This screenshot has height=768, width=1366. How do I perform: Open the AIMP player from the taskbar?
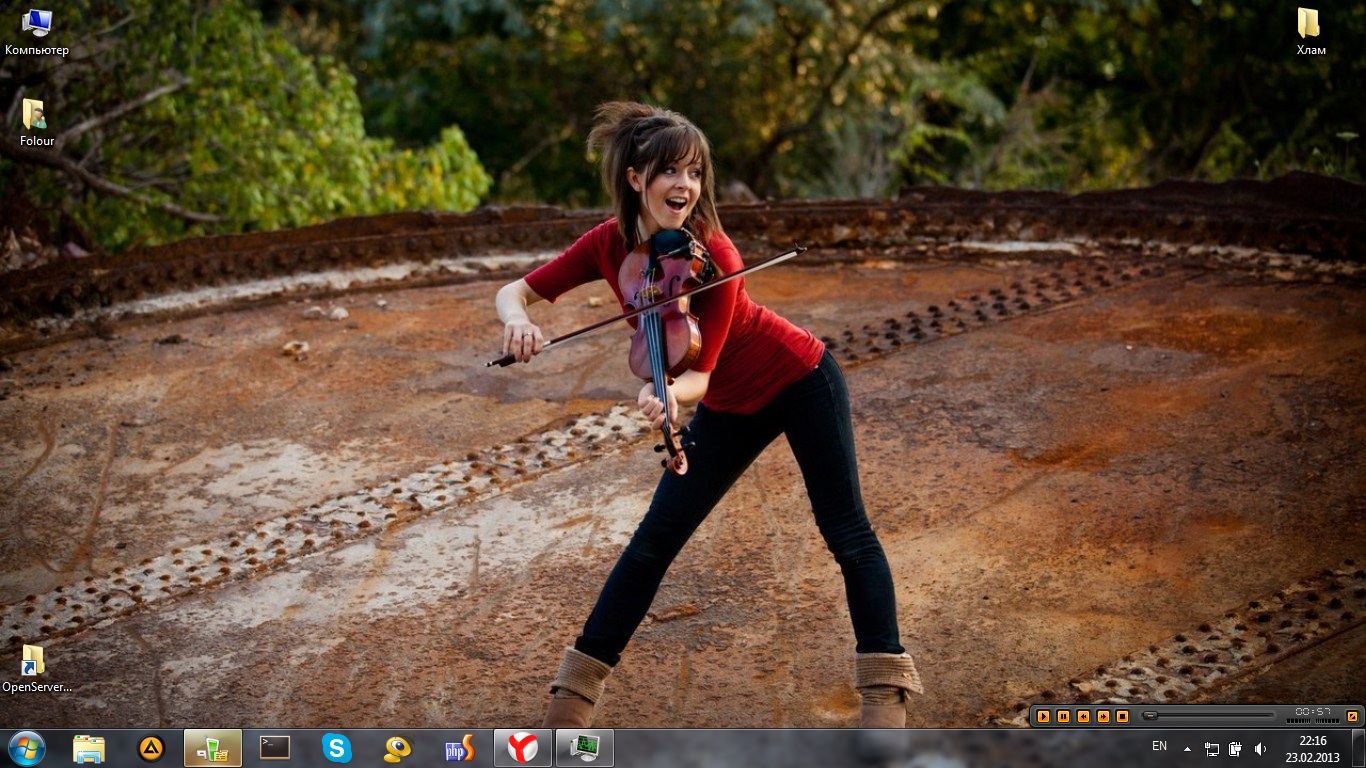[x=151, y=748]
